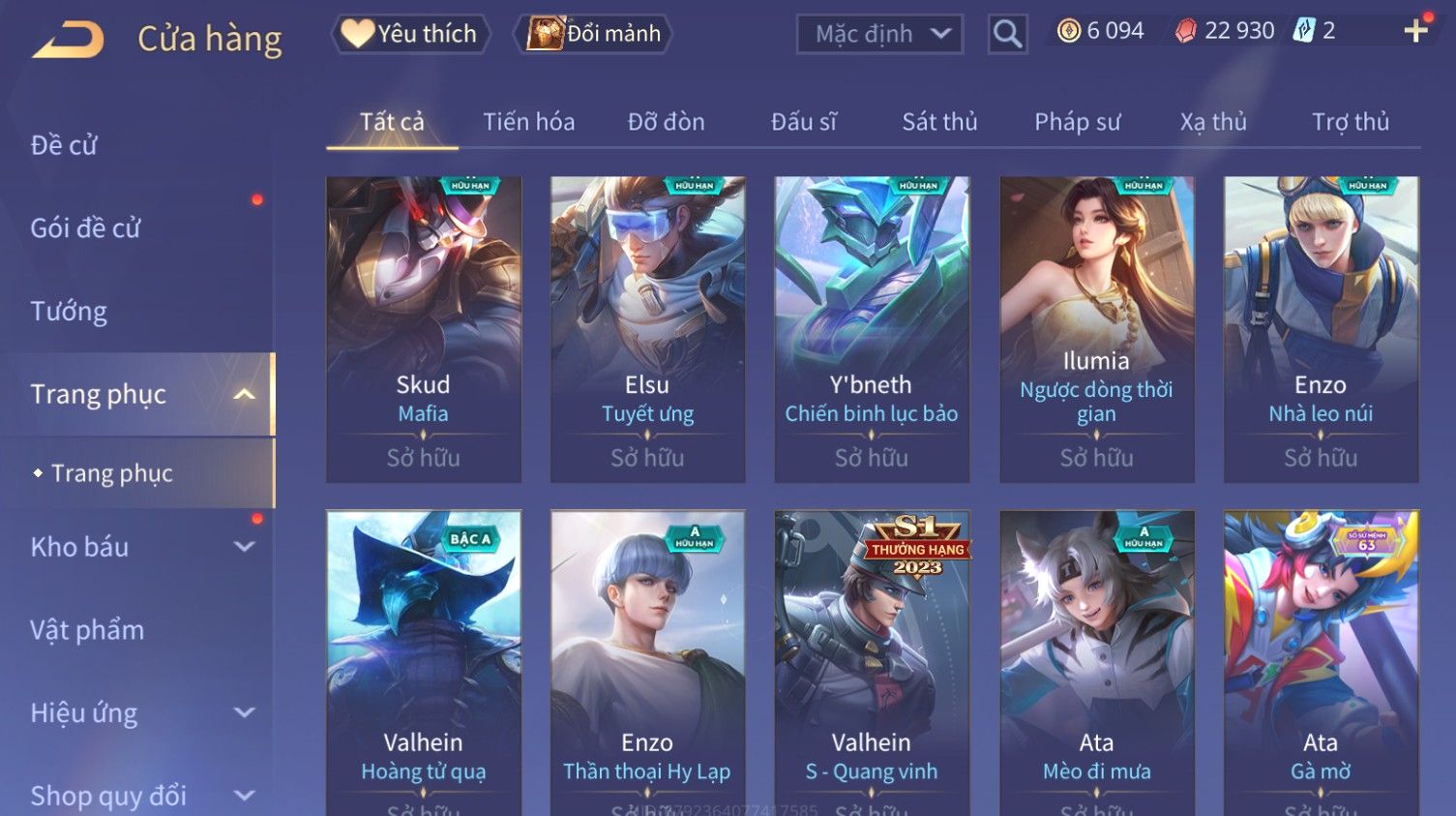Select the Skud Mafia skin card
Image resolution: width=1456 pixels, height=816 pixels.
424,329
